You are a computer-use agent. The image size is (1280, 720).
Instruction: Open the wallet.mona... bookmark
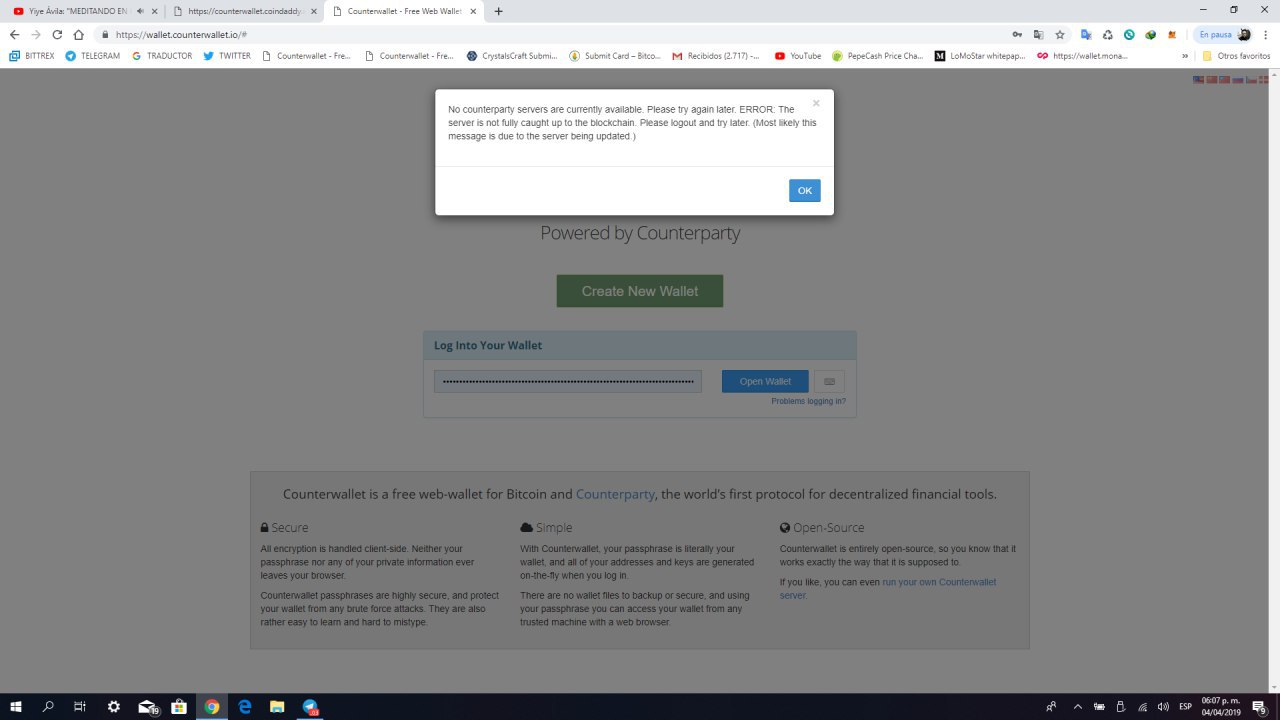pyautogui.click(x=1082, y=56)
